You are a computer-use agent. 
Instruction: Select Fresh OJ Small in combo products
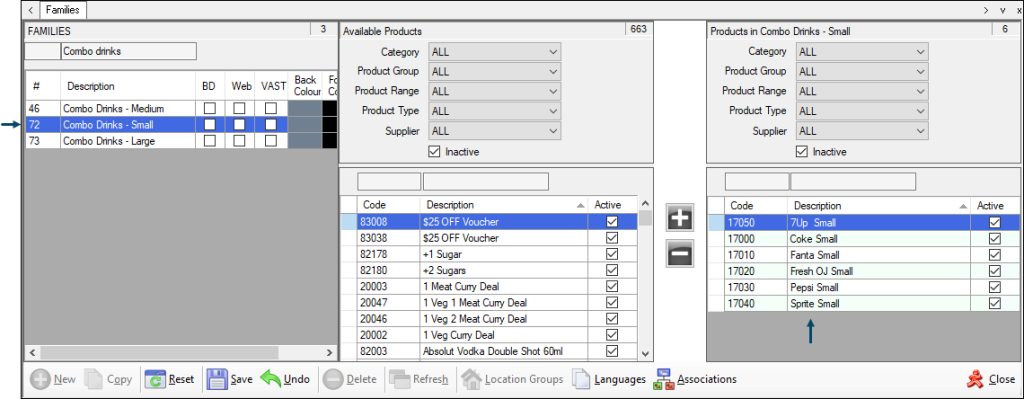pyautogui.click(x=864, y=271)
